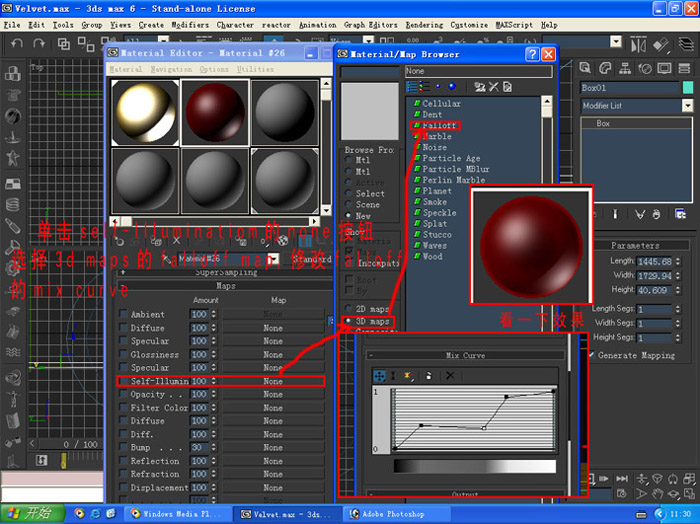700x524 pixels.
Task: Select the Scene radio under Browse From
Action: click(x=348, y=204)
